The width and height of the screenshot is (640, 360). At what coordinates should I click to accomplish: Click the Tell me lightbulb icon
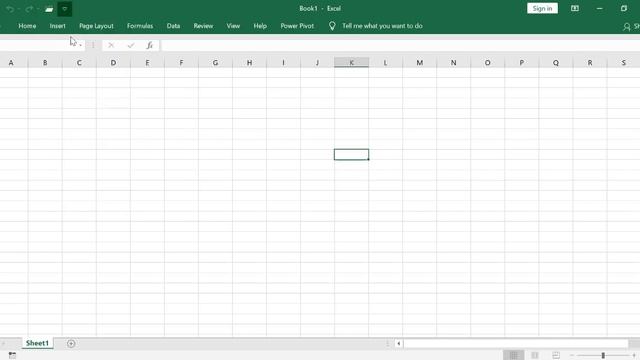click(x=332, y=26)
